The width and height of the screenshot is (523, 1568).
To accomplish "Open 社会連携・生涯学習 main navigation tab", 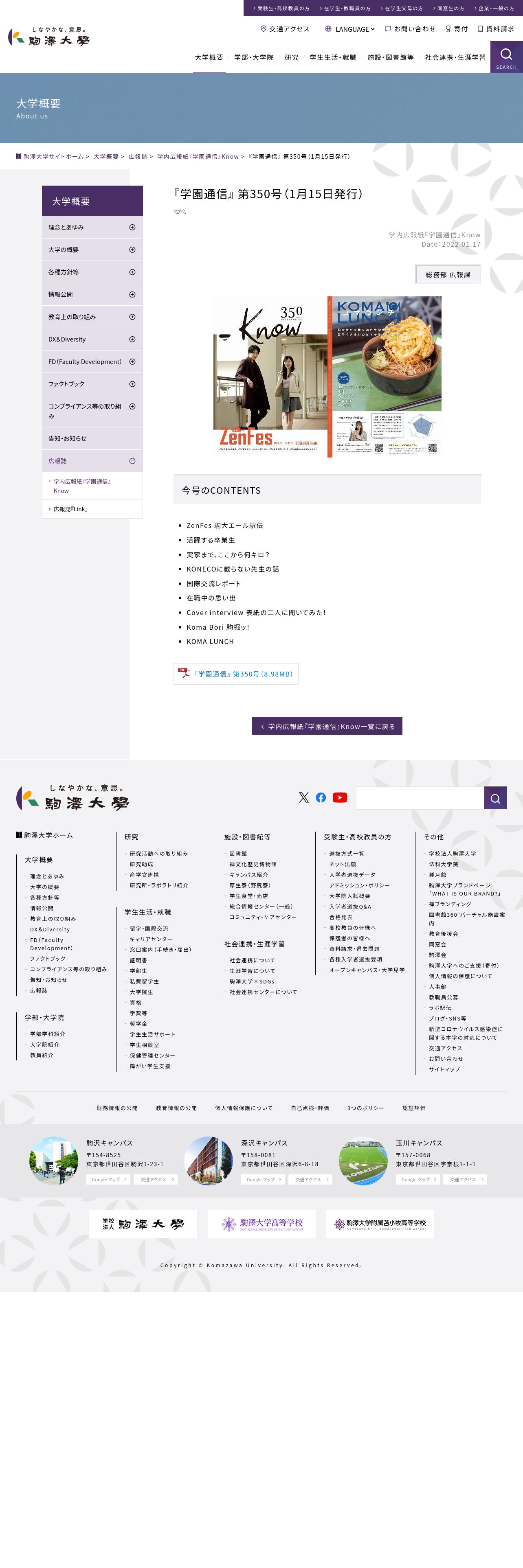I will tap(455, 57).
